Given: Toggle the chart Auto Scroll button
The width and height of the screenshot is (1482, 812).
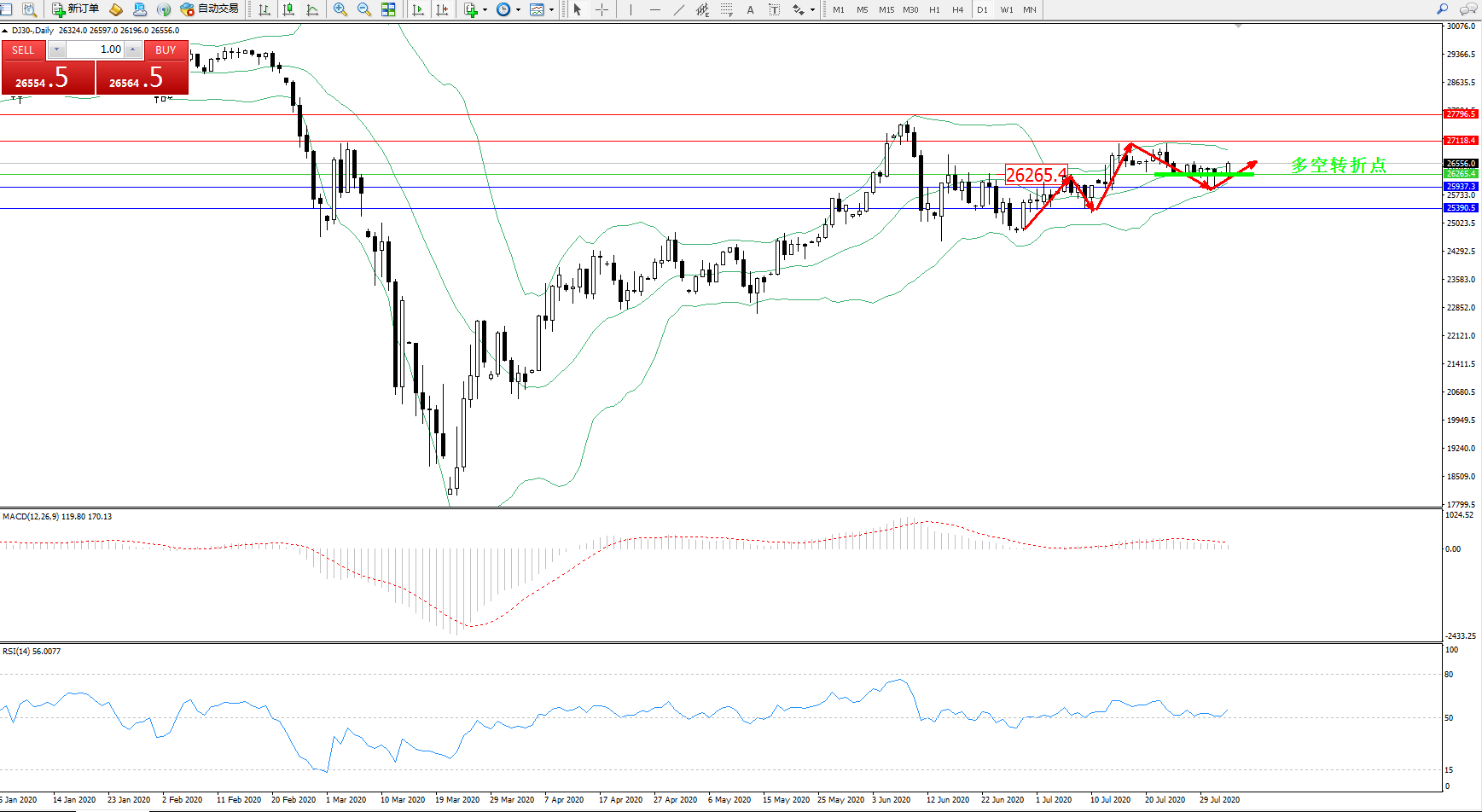Looking at the screenshot, I should (418, 9).
